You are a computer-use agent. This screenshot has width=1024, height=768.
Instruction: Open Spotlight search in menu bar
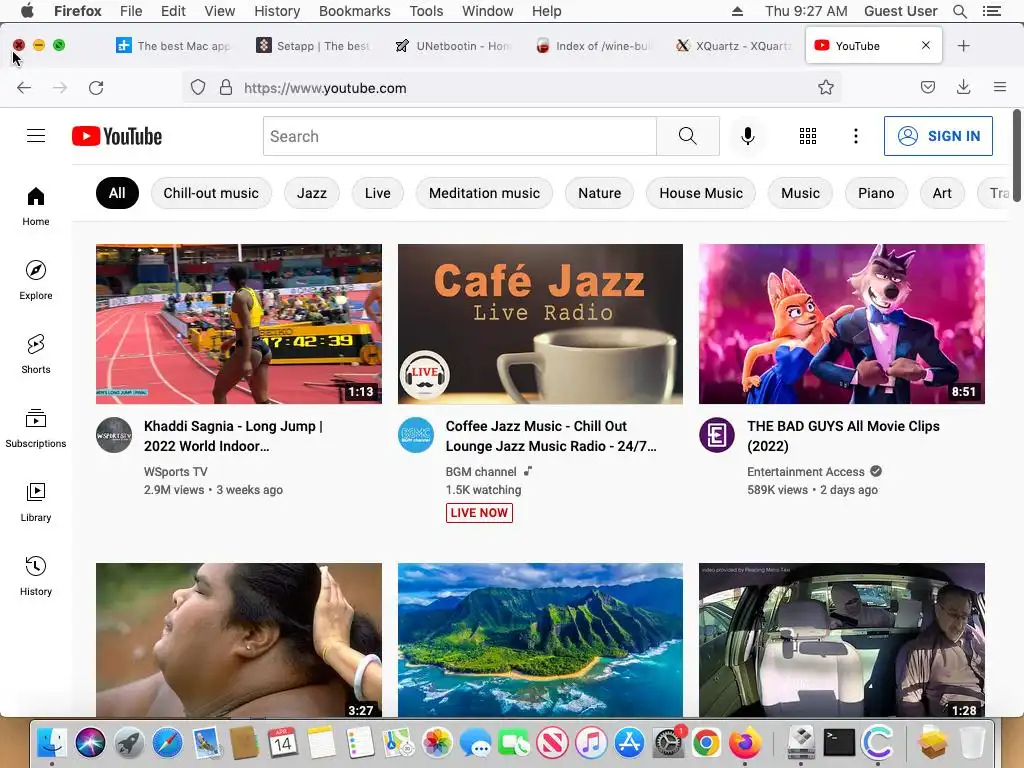pyautogui.click(x=959, y=11)
